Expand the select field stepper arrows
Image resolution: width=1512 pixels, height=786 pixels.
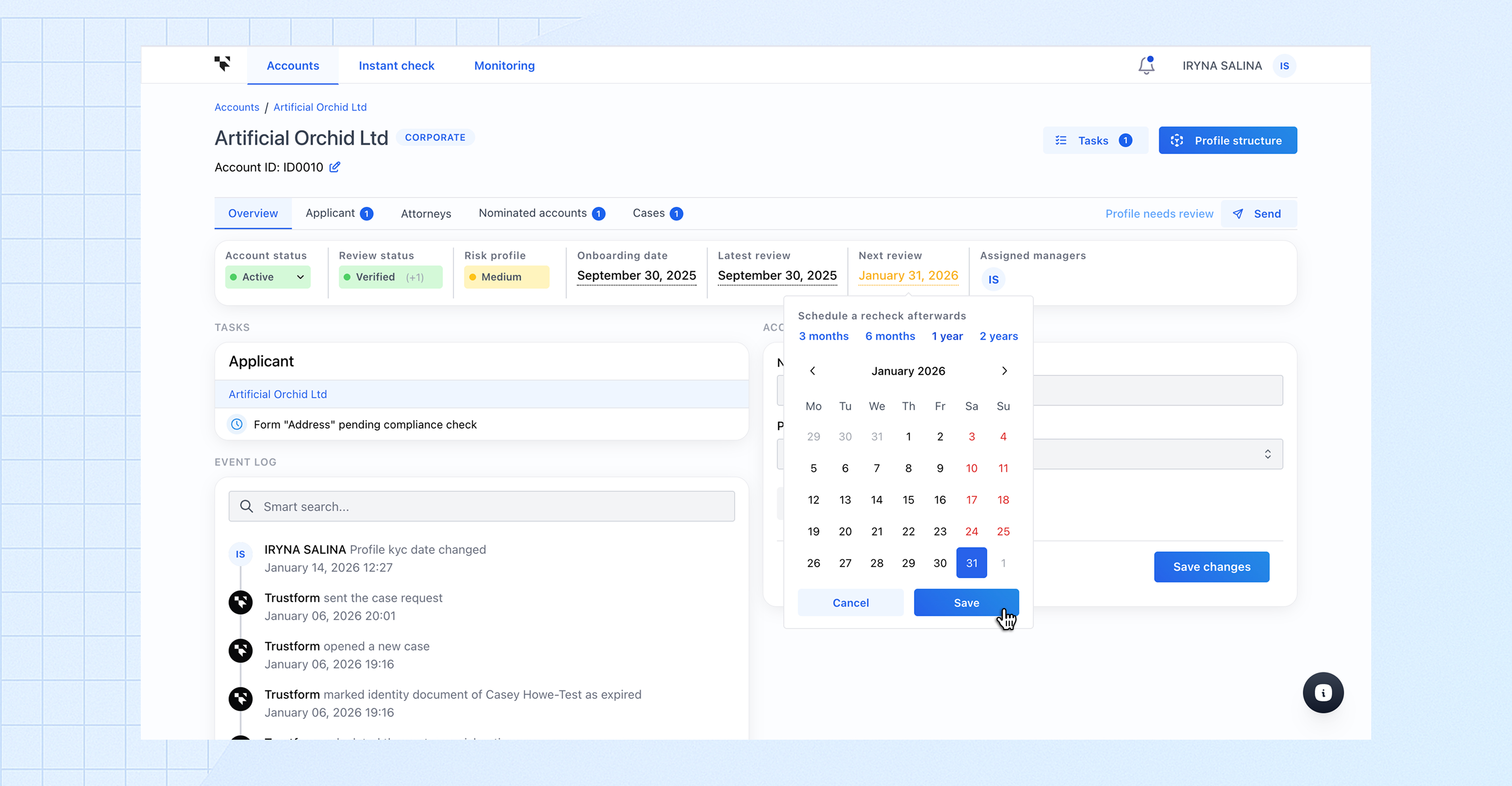coord(1267,454)
